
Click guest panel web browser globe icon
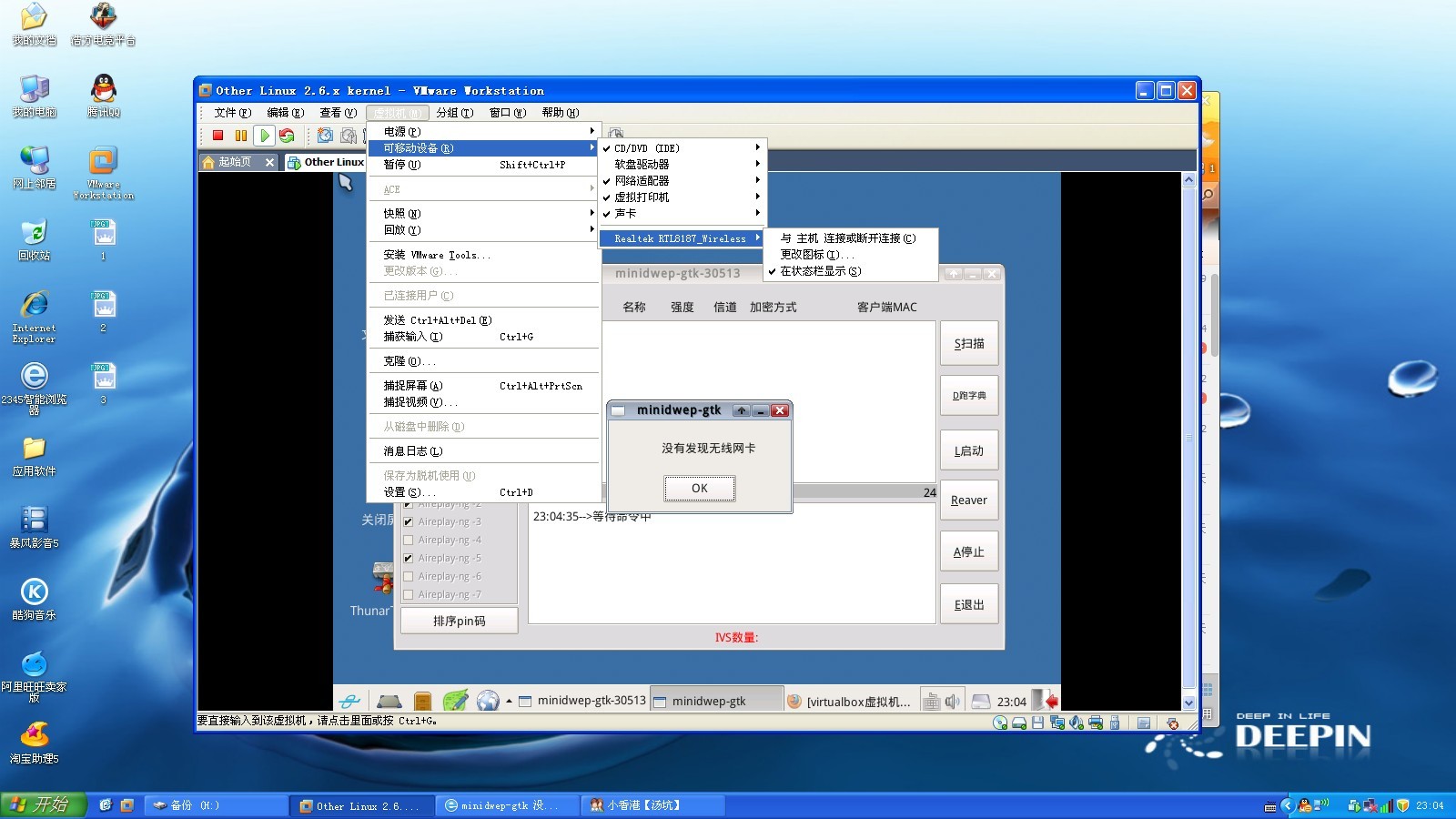tap(488, 701)
